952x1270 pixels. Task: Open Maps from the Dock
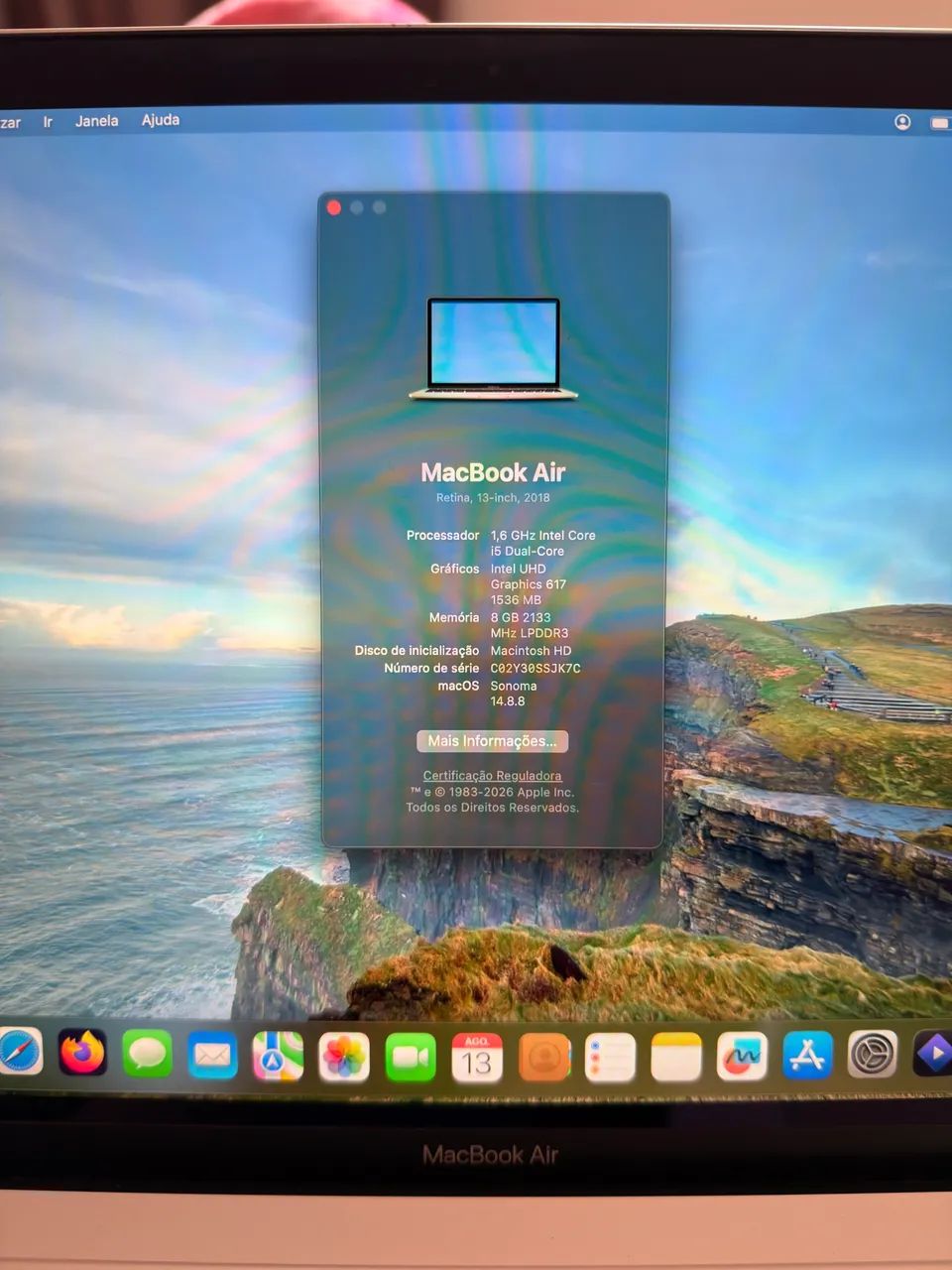point(278,1056)
